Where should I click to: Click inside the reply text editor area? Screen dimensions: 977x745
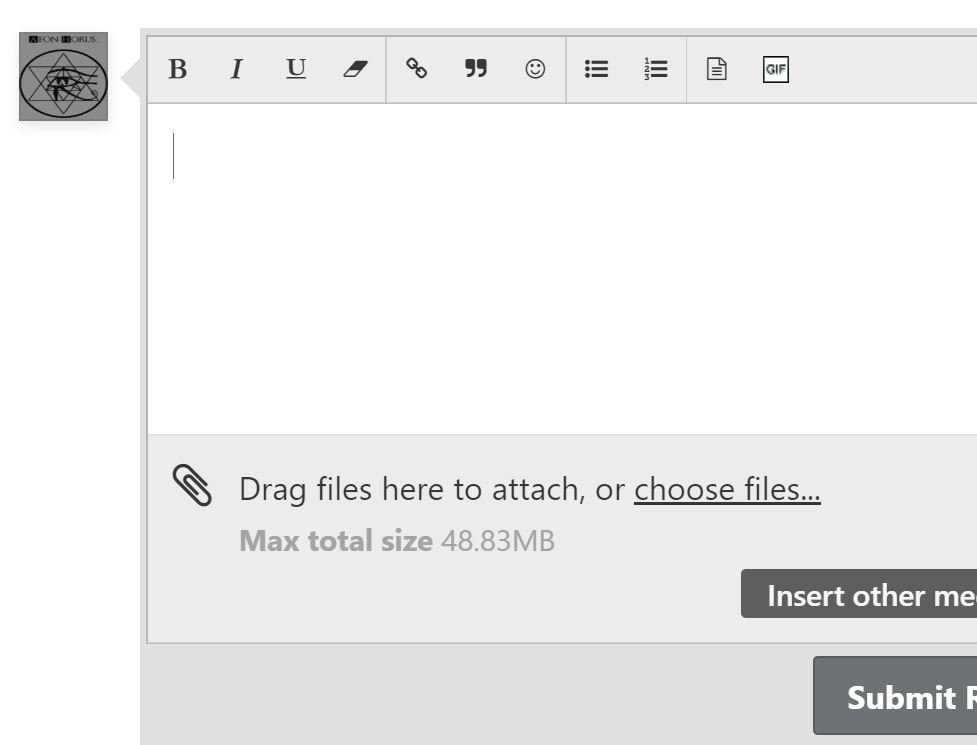[560, 270]
